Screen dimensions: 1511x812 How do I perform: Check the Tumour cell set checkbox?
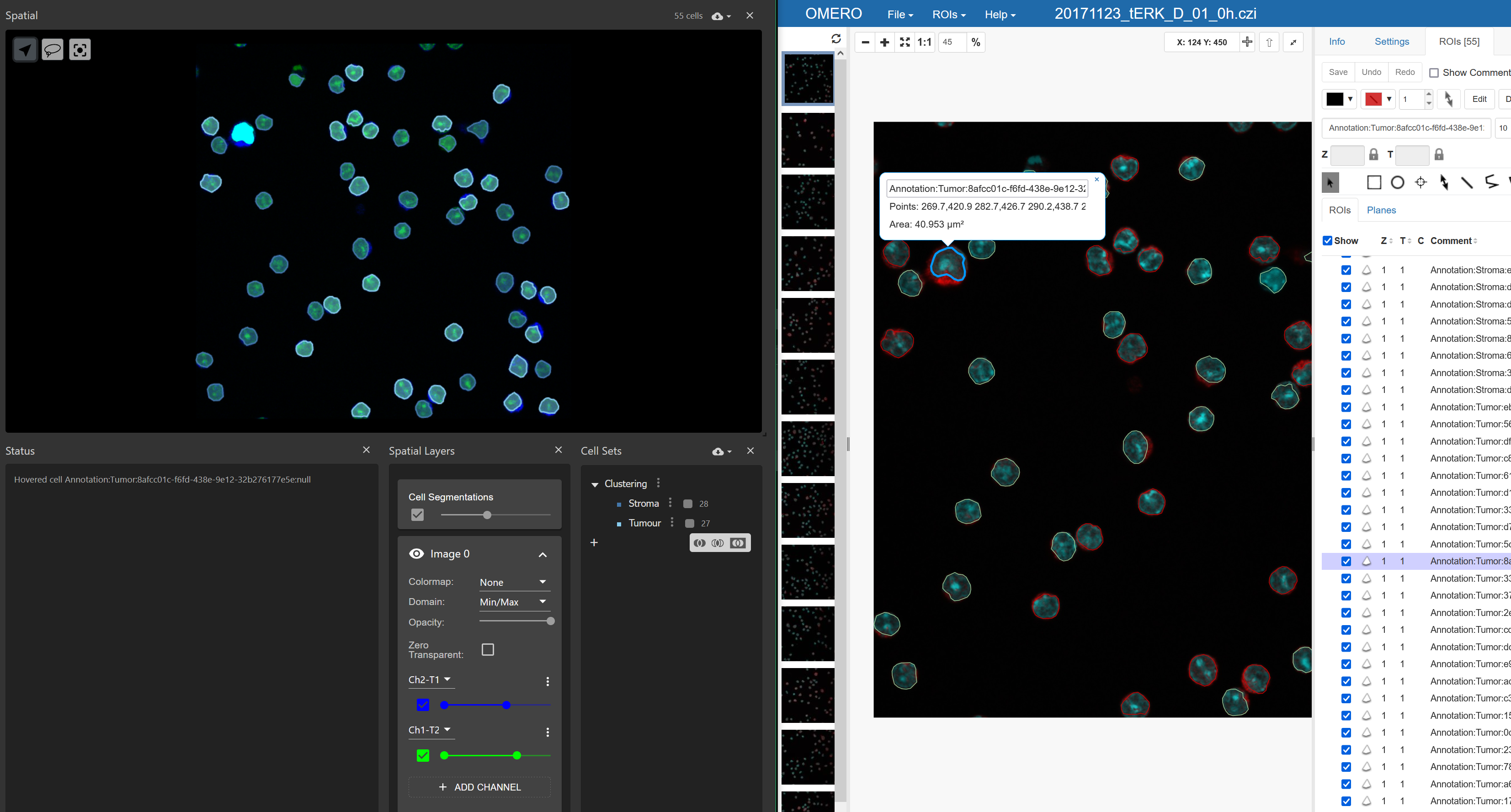pos(690,523)
